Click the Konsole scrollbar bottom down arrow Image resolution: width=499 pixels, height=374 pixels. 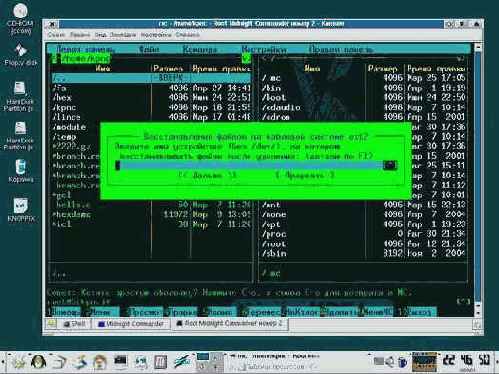coord(478,314)
